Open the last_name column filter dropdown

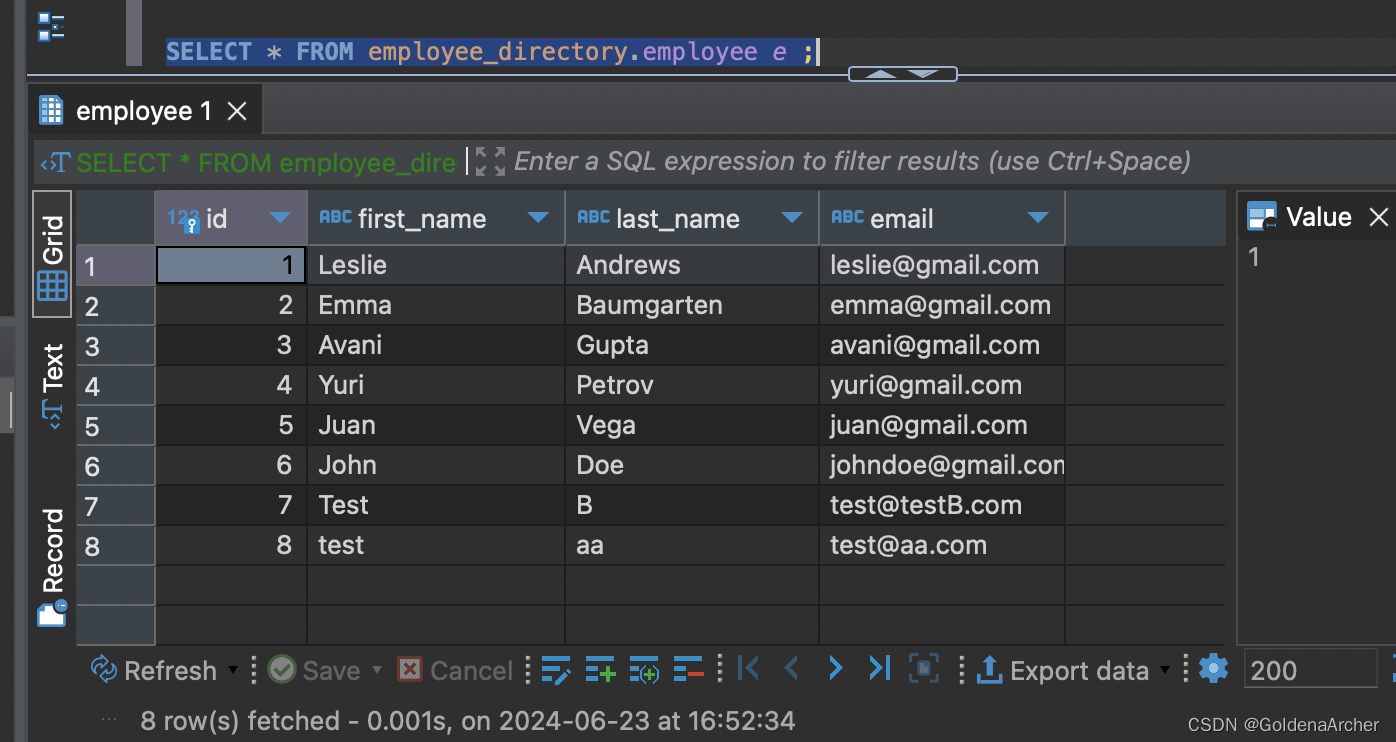[793, 218]
